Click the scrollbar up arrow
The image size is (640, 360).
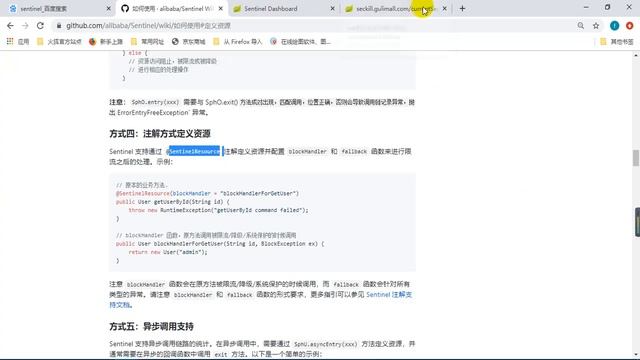tap(636, 55)
